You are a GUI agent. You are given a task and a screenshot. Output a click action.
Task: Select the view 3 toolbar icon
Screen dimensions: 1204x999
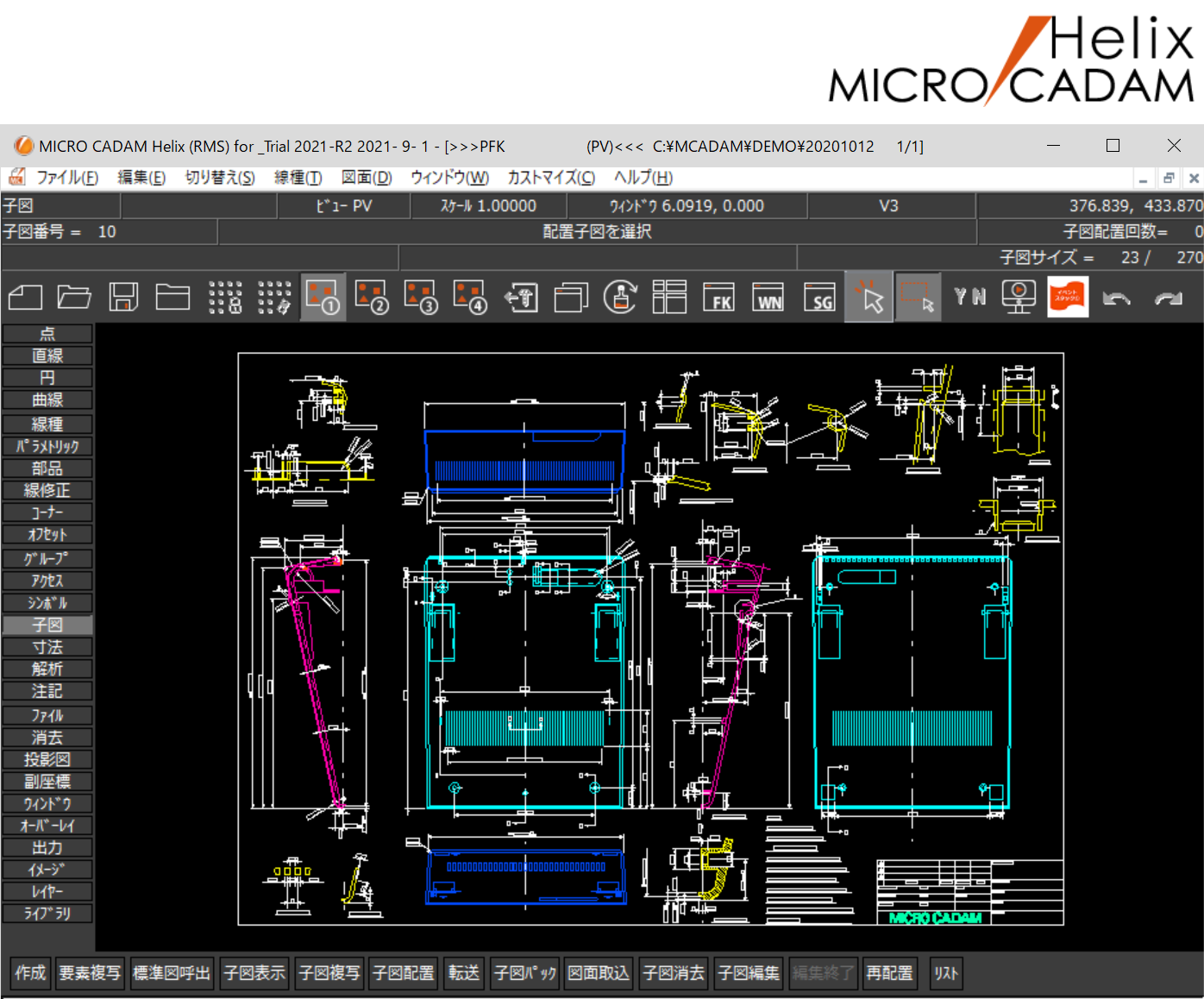click(422, 298)
